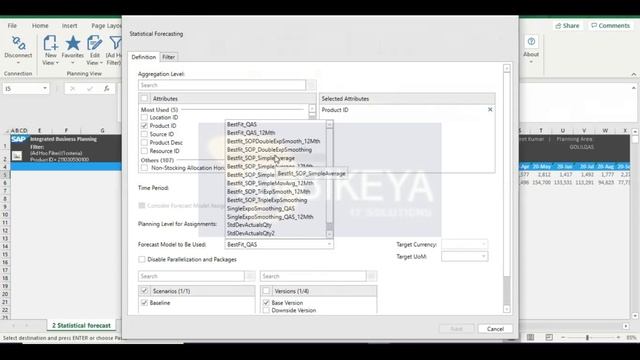Click scroll-down arrow of model list
The height and width of the screenshot is (360, 640).
tap(329, 234)
